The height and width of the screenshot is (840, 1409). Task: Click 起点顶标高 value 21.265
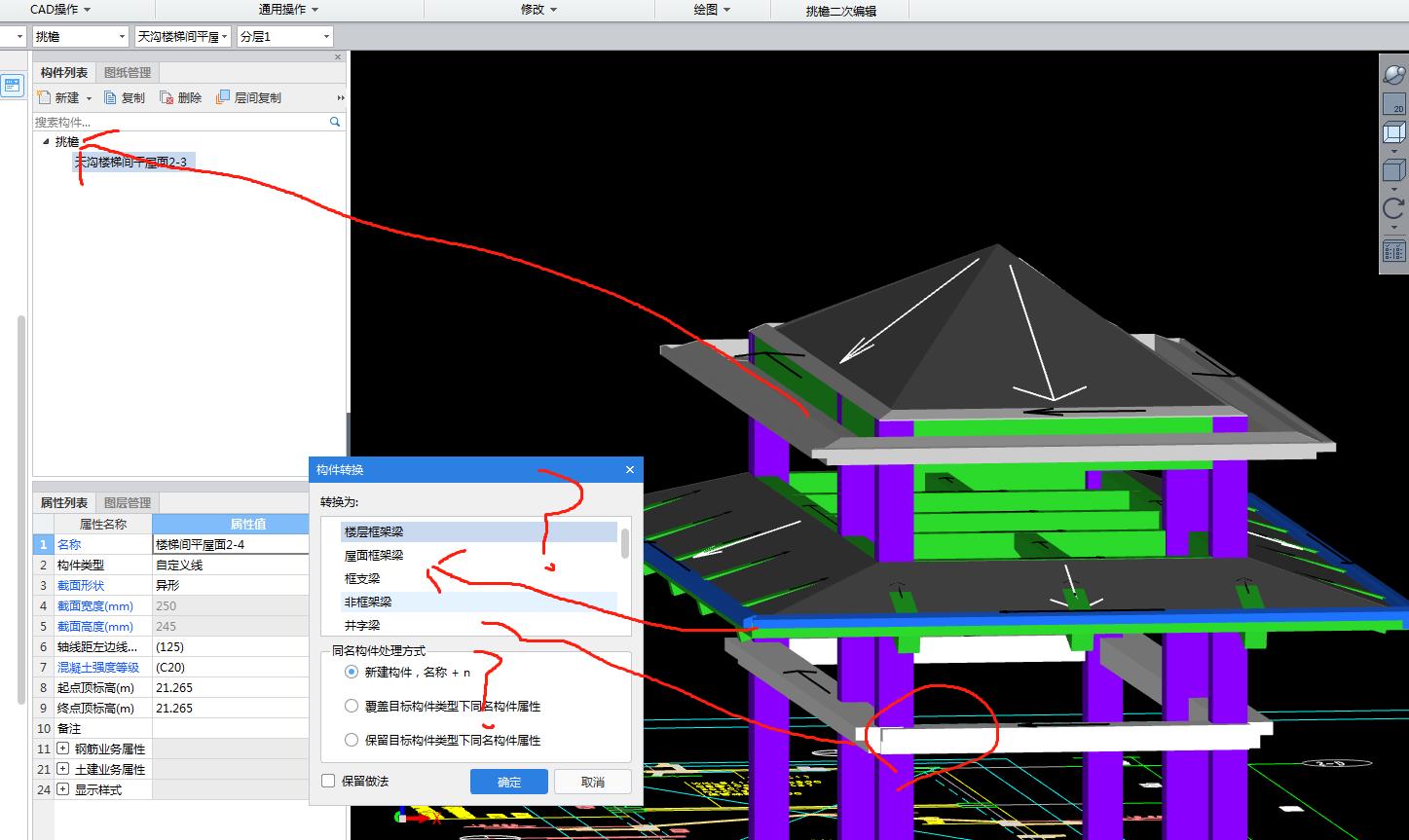pyautogui.click(x=232, y=687)
